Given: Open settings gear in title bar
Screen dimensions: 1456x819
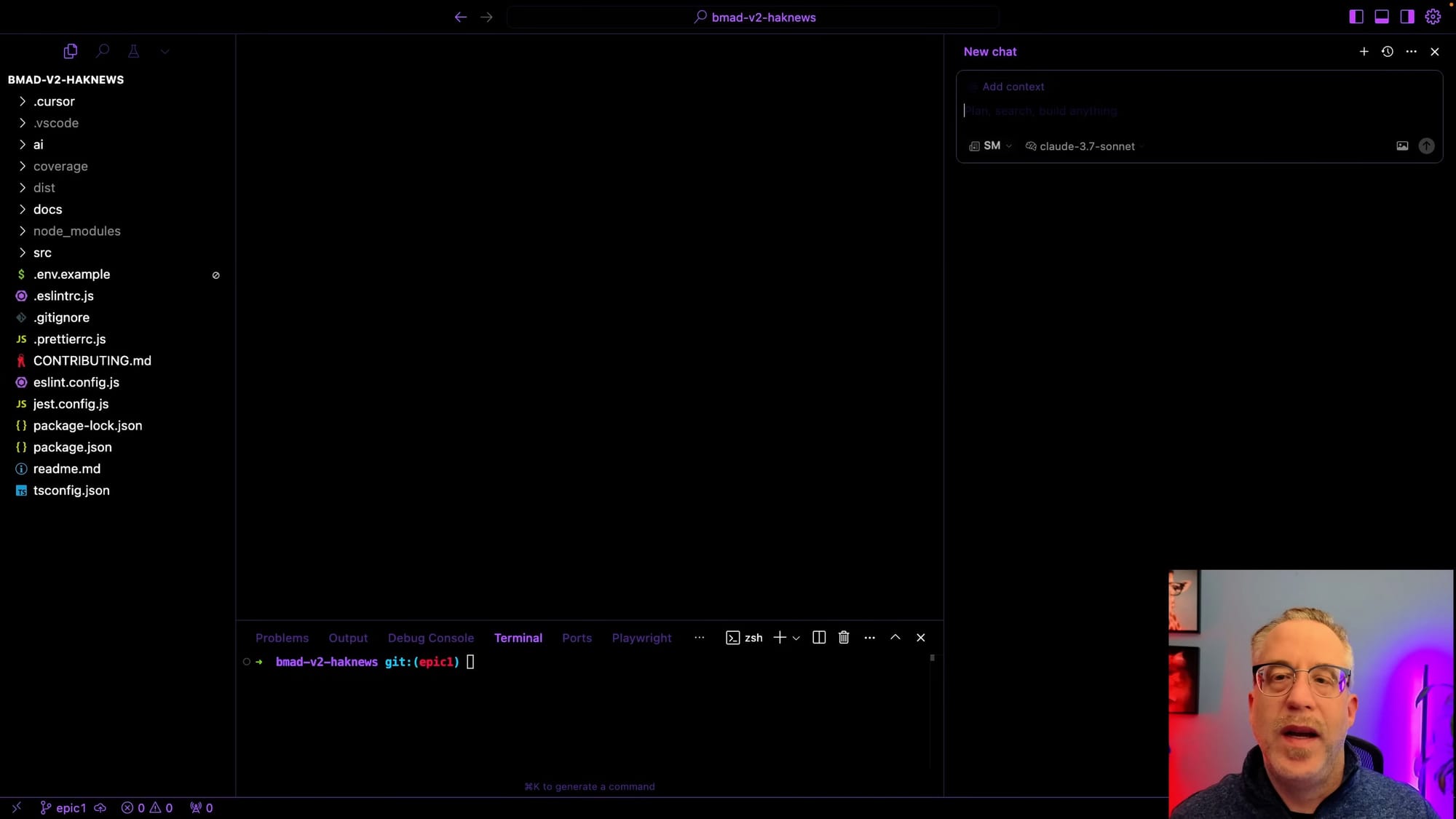Looking at the screenshot, I should [1433, 17].
